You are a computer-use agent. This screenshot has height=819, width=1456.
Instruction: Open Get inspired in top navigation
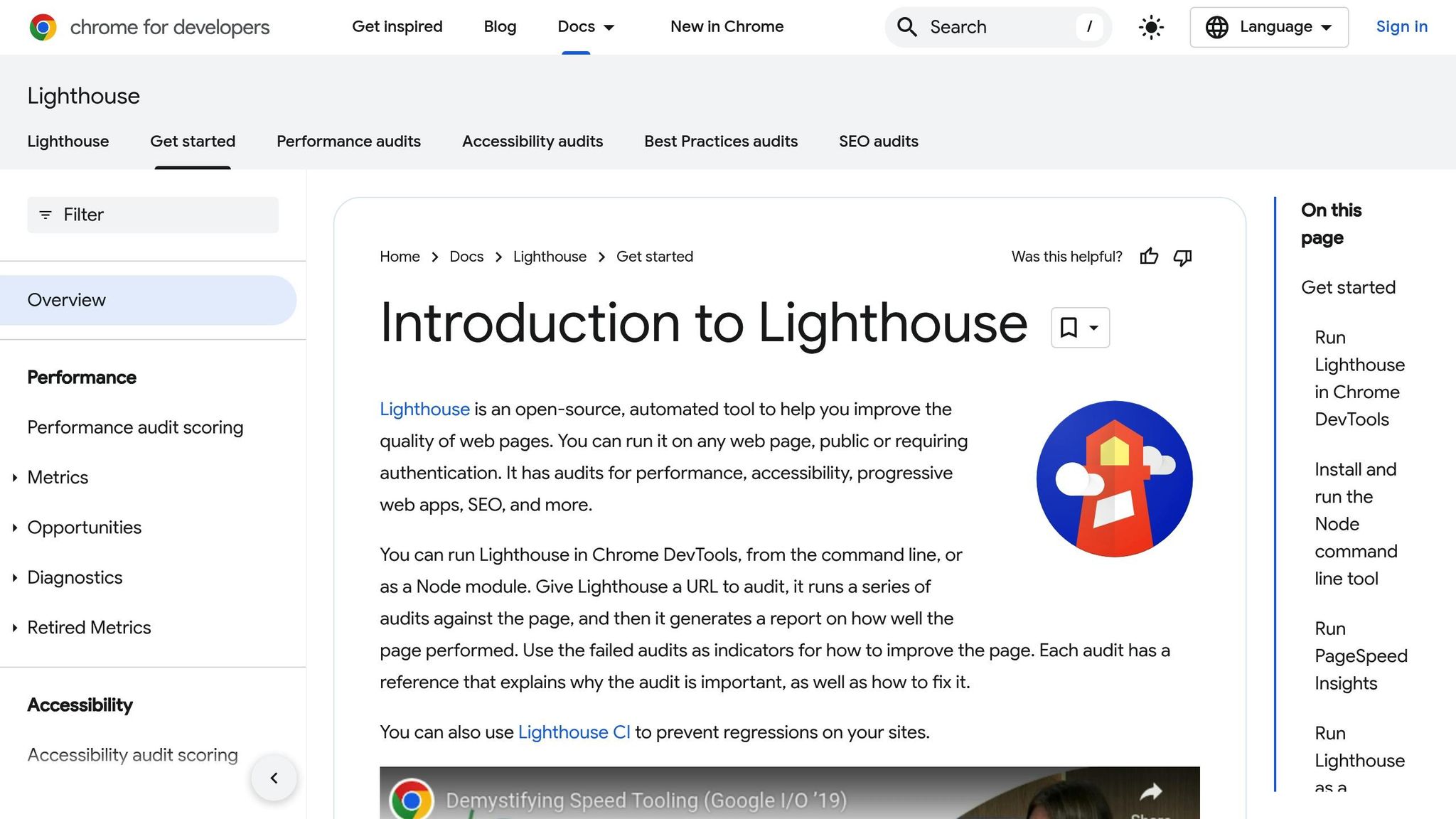(x=397, y=27)
